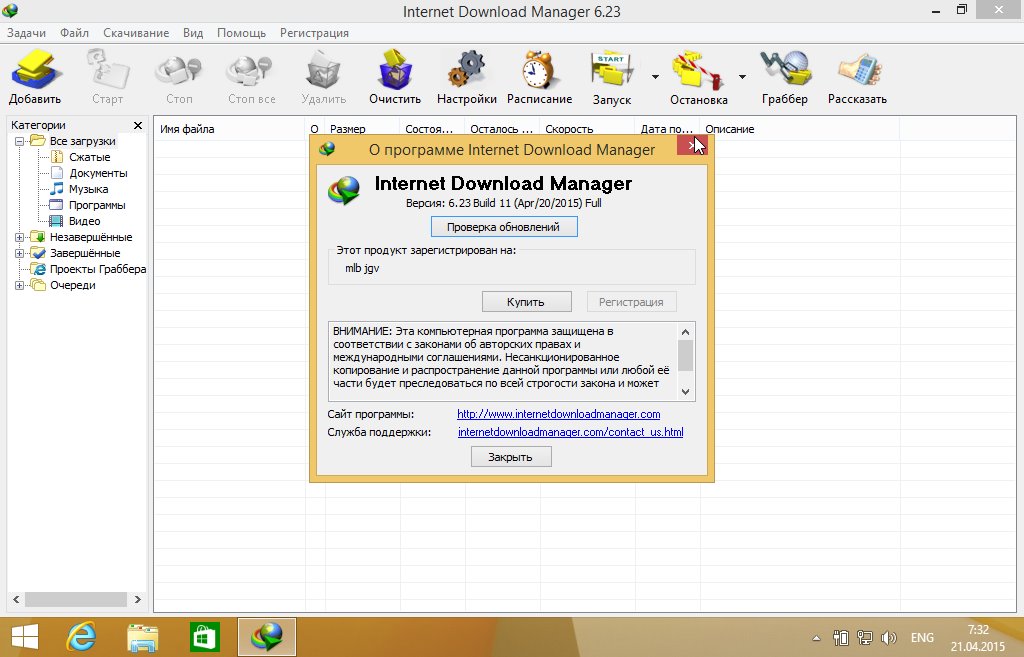The image size is (1024, 657).
Task: Open the Вид menu
Action: pos(193,33)
